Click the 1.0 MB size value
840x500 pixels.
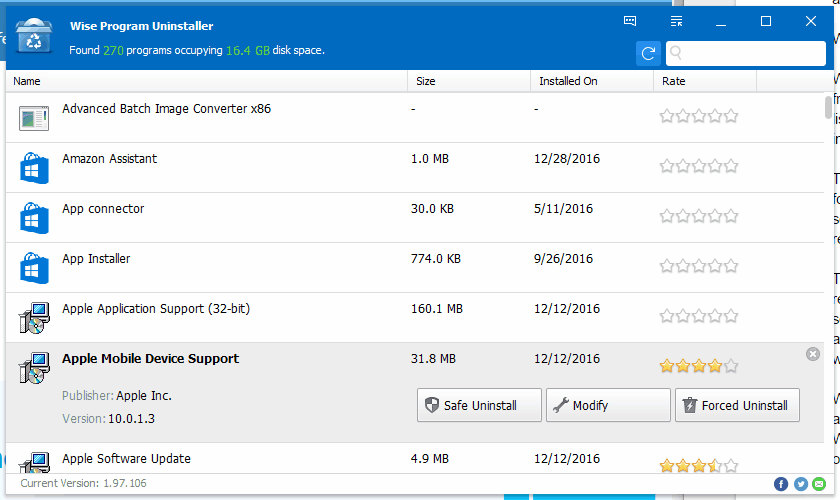[430, 159]
